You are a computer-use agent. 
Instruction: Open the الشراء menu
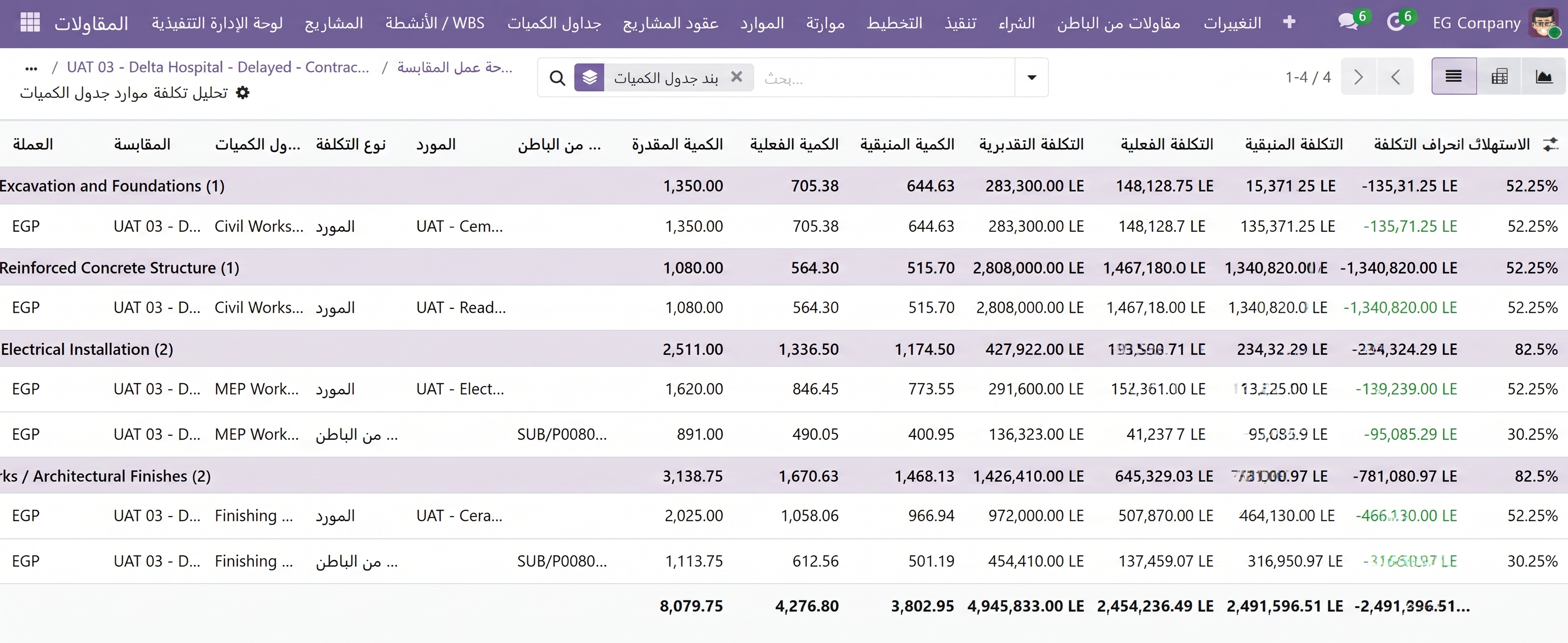click(x=1016, y=23)
